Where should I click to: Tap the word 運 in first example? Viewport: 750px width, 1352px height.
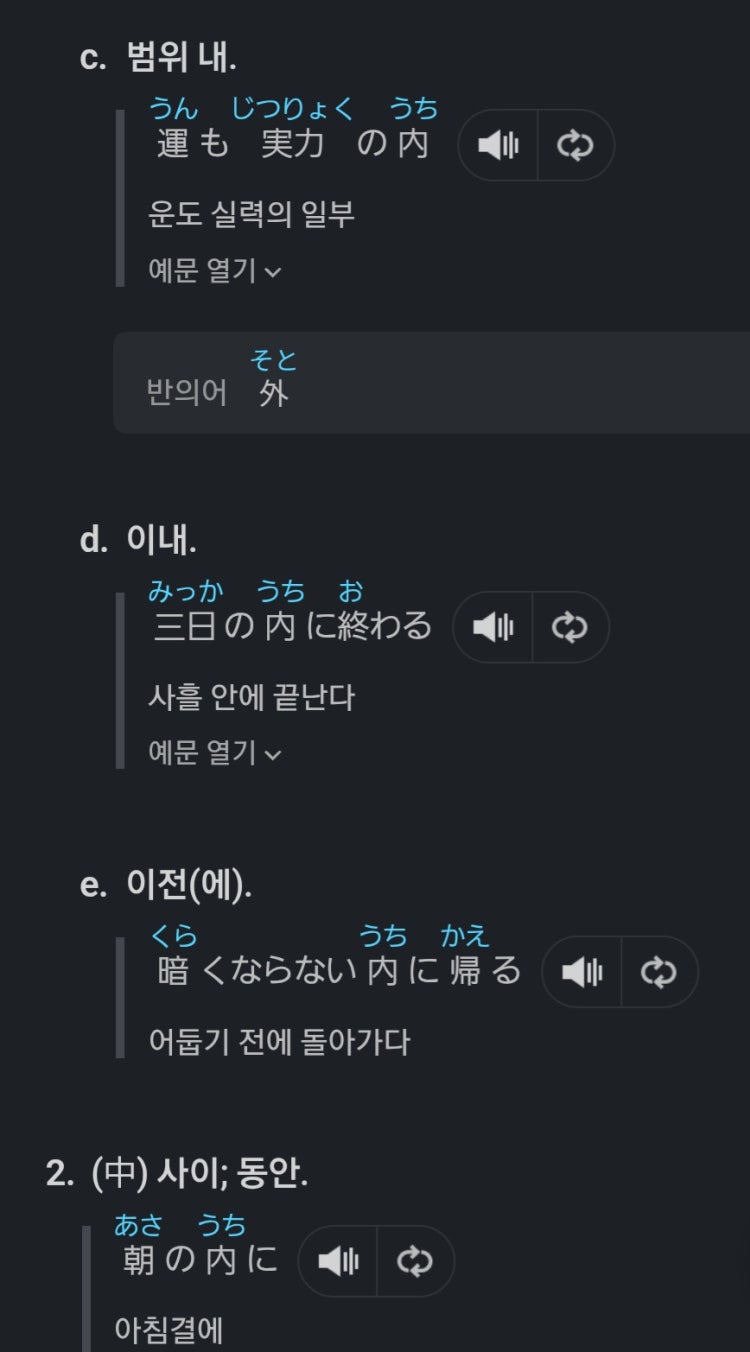click(173, 144)
